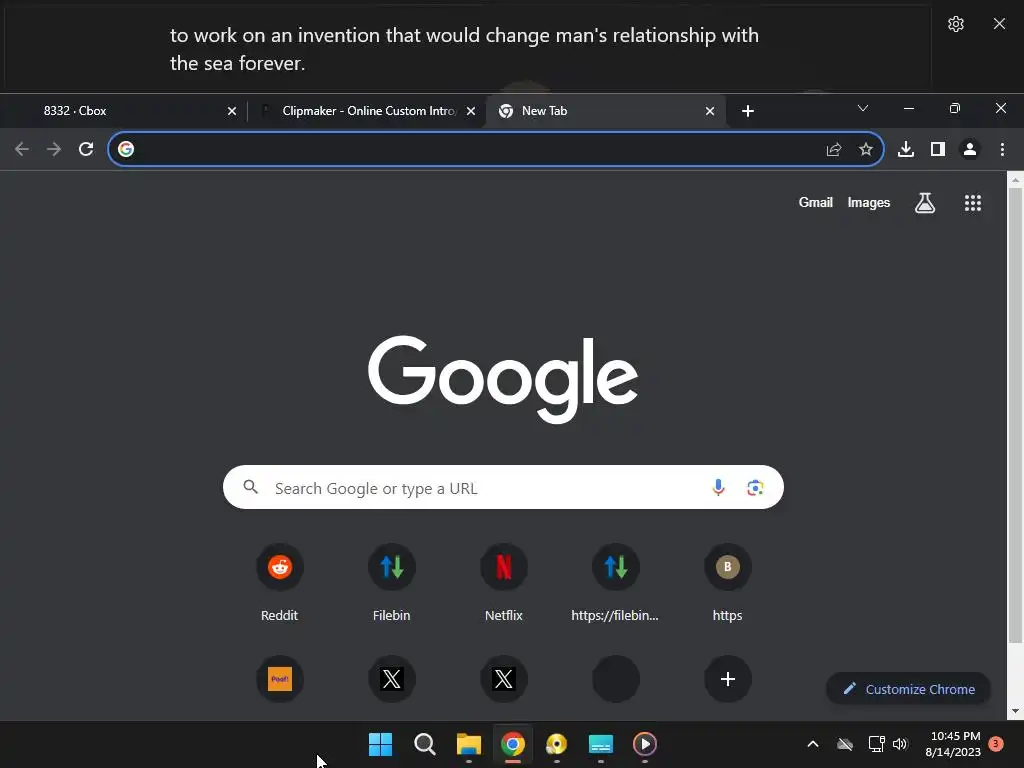Open the Chrome profile menu
This screenshot has width=1024, height=768.
click(x=970, y=150)
